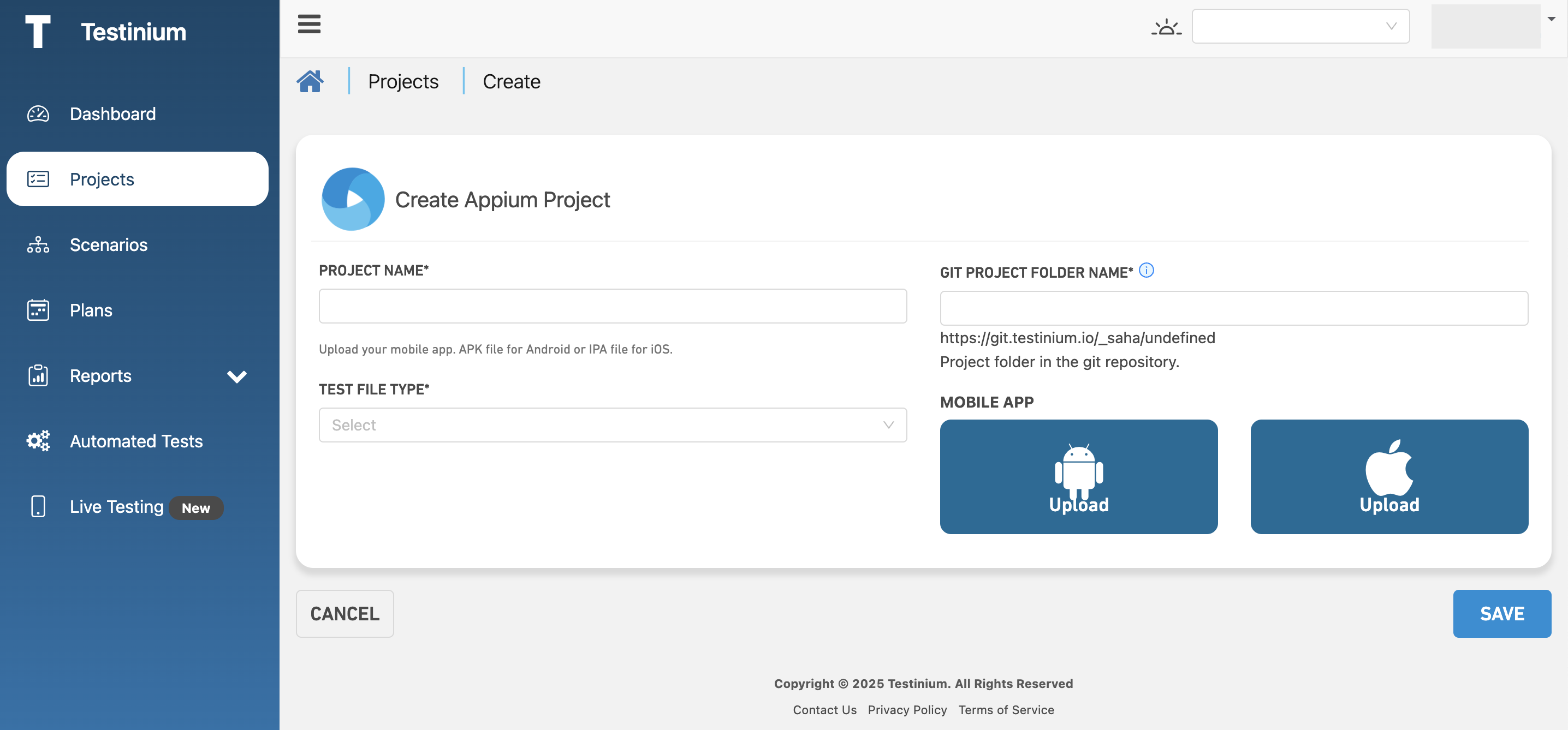The height and width of the screenshot is (730, 1568).
Task: Open the top bar empty select dropdown
Action: (x=1300, y=26)
